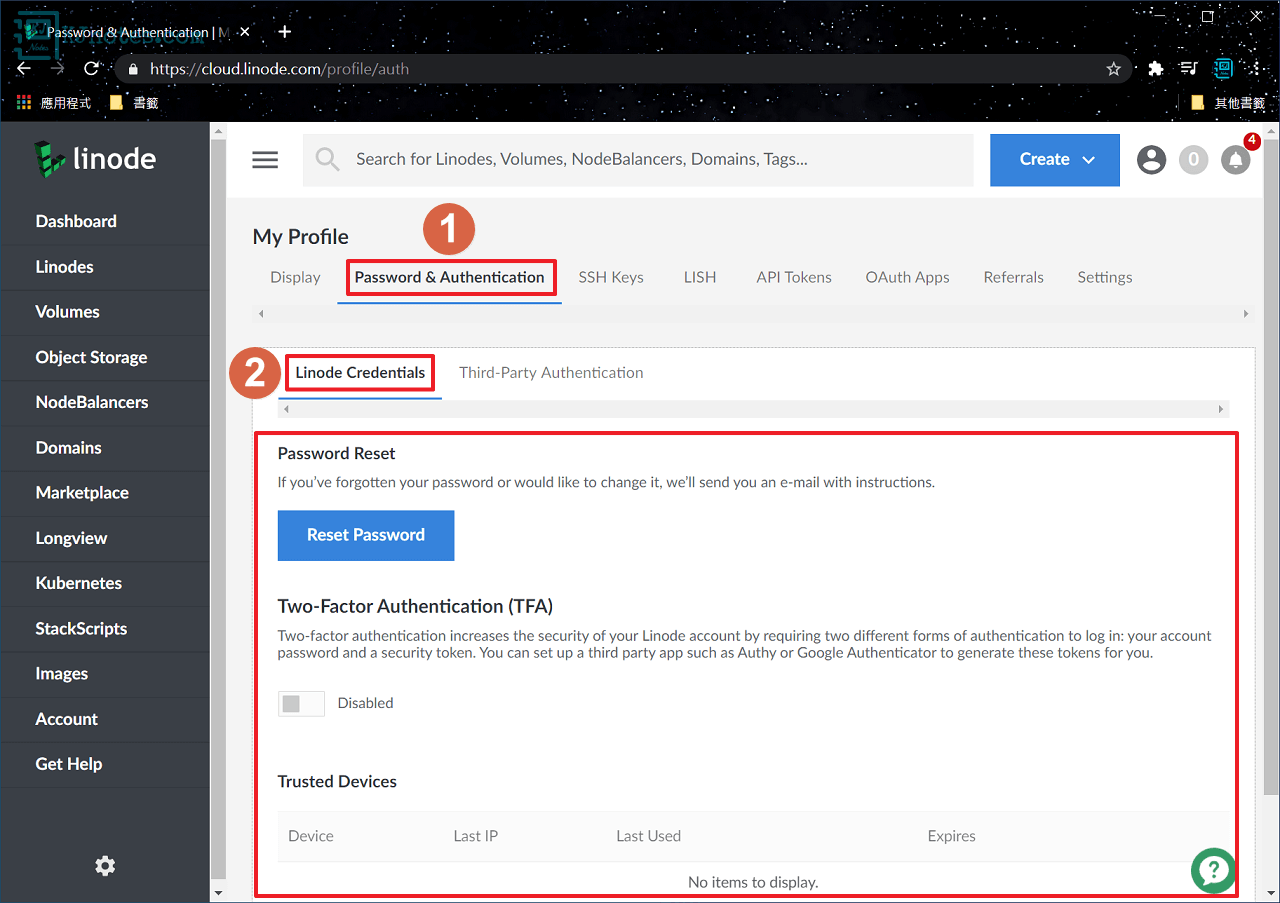Screen dimensions: 1280x903
Task: Open the 其他書籤 folder
Action: pyautogui.click(x=1228, y=102)
